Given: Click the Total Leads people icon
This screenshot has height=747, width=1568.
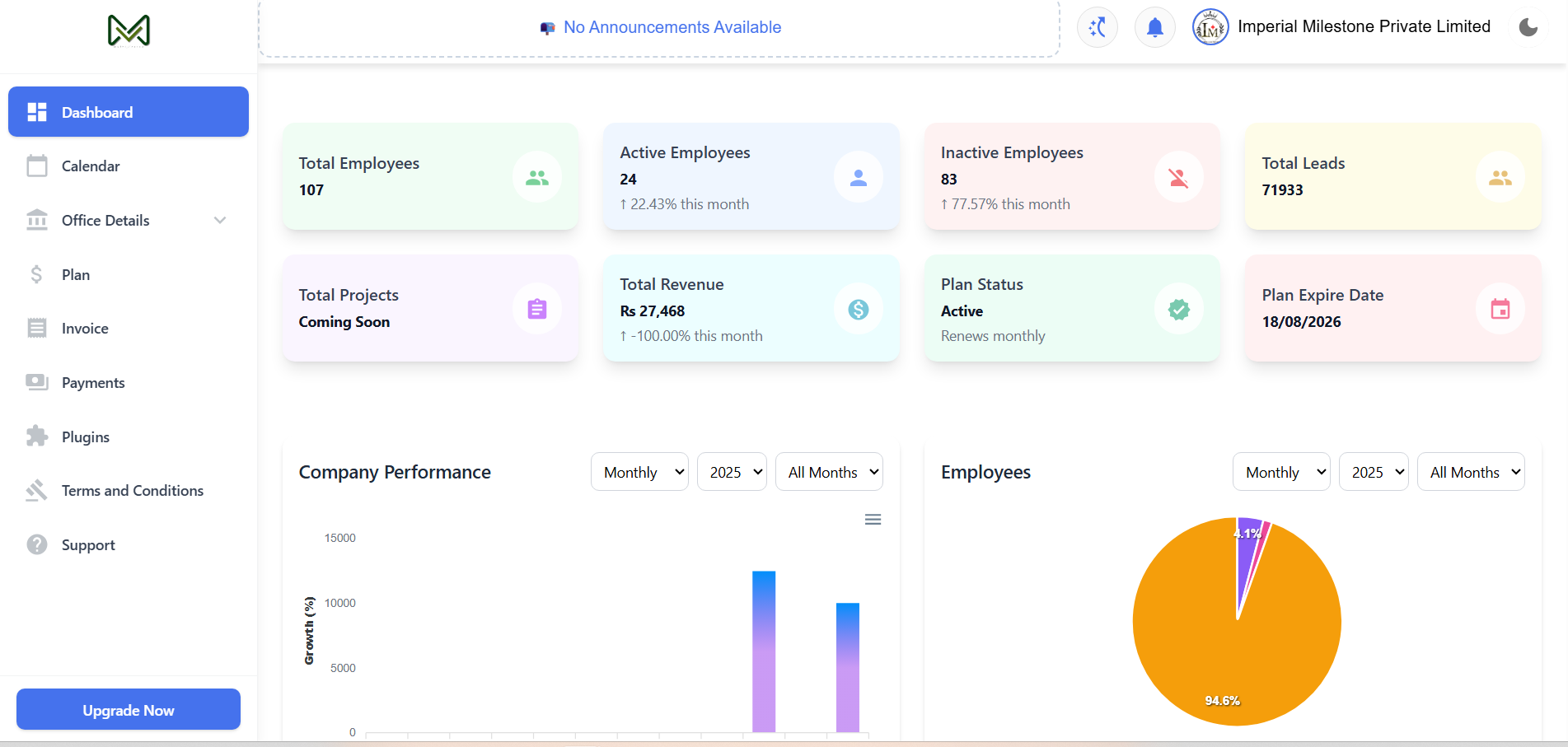Looking at the screenshot, I should (1500, 176).
